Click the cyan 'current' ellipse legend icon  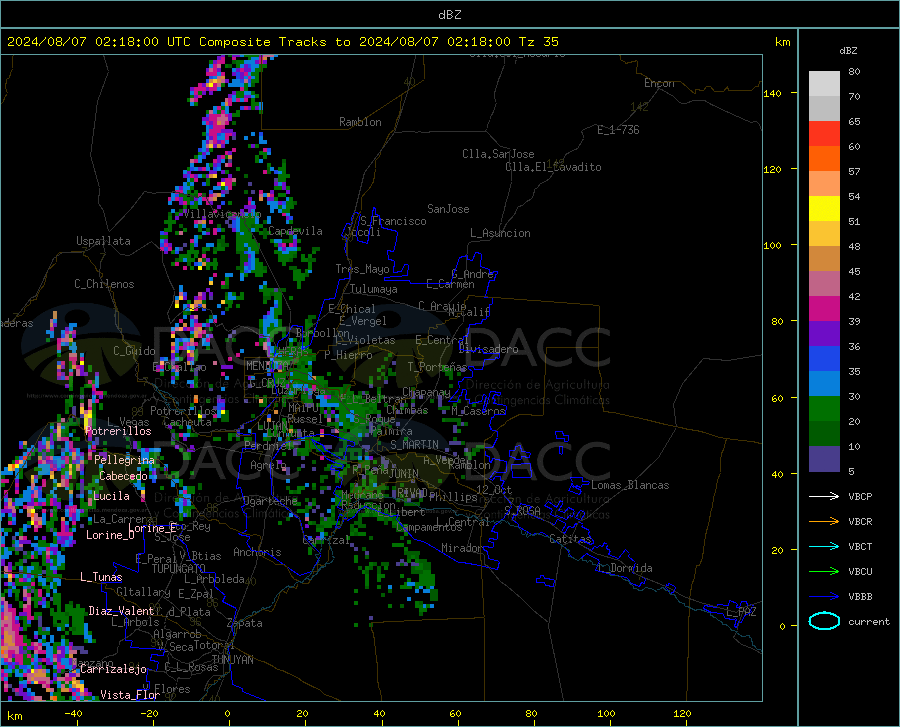(824, 621)
